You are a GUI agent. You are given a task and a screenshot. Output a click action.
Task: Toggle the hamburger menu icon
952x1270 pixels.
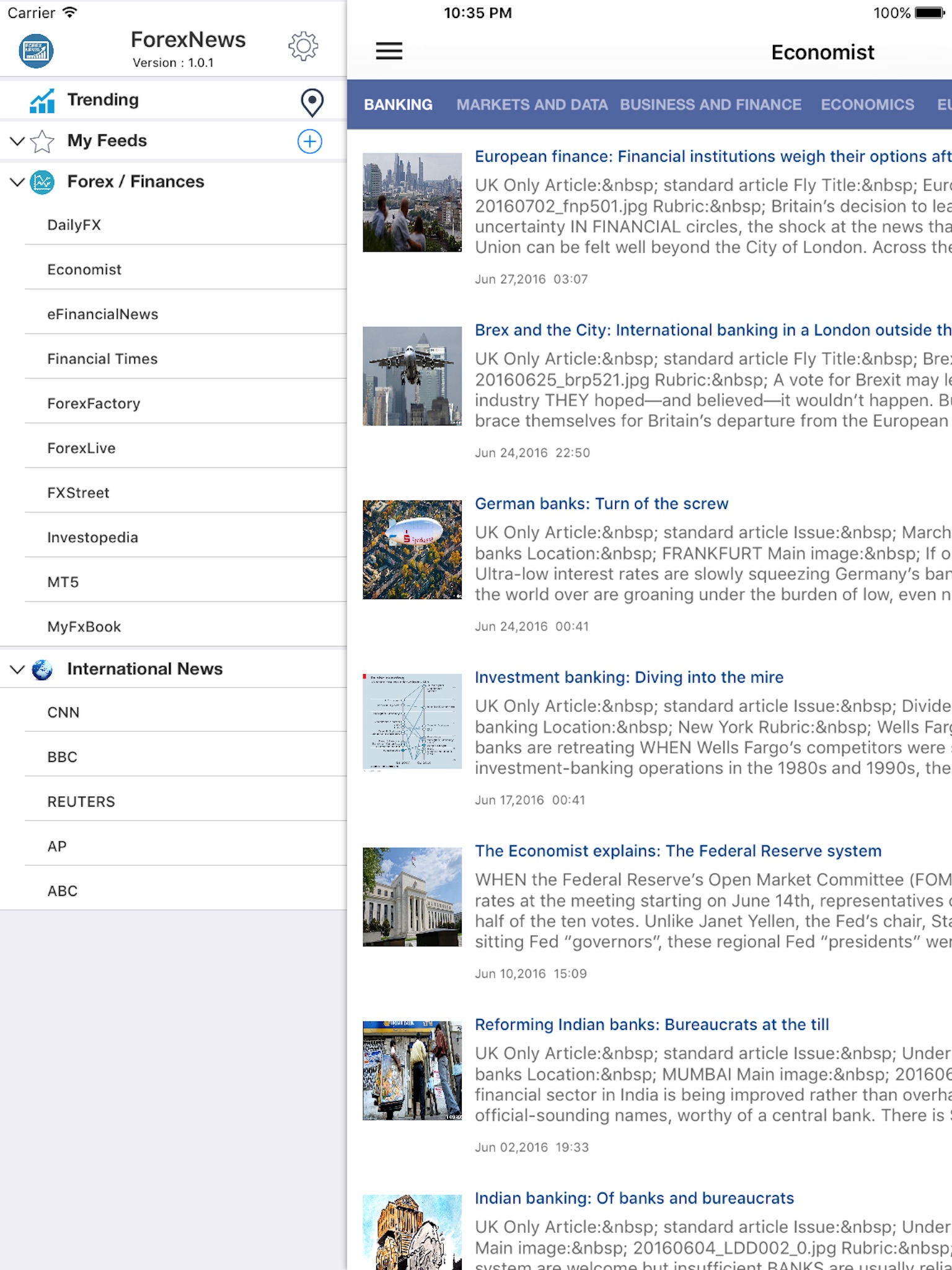pos(389,51)
